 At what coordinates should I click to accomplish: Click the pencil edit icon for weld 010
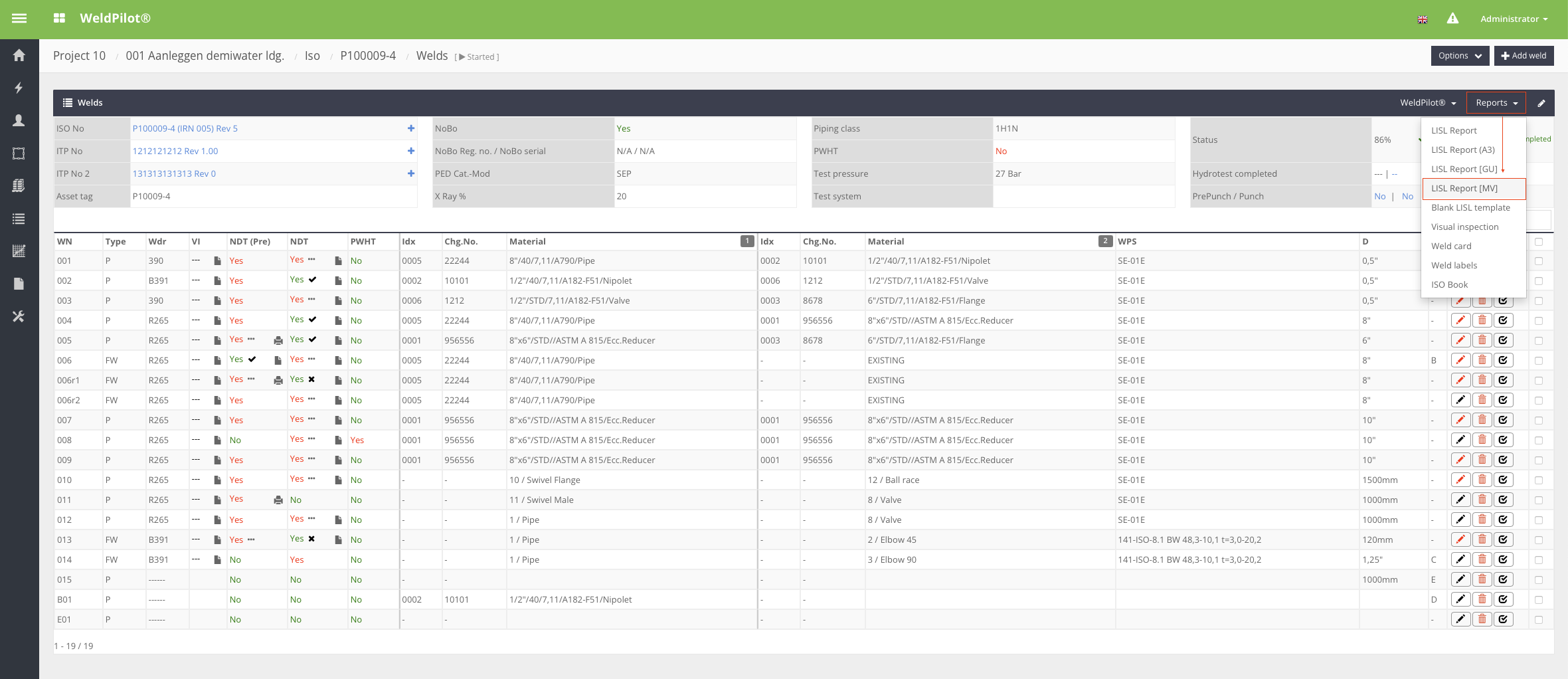(x=1460, y=480)
